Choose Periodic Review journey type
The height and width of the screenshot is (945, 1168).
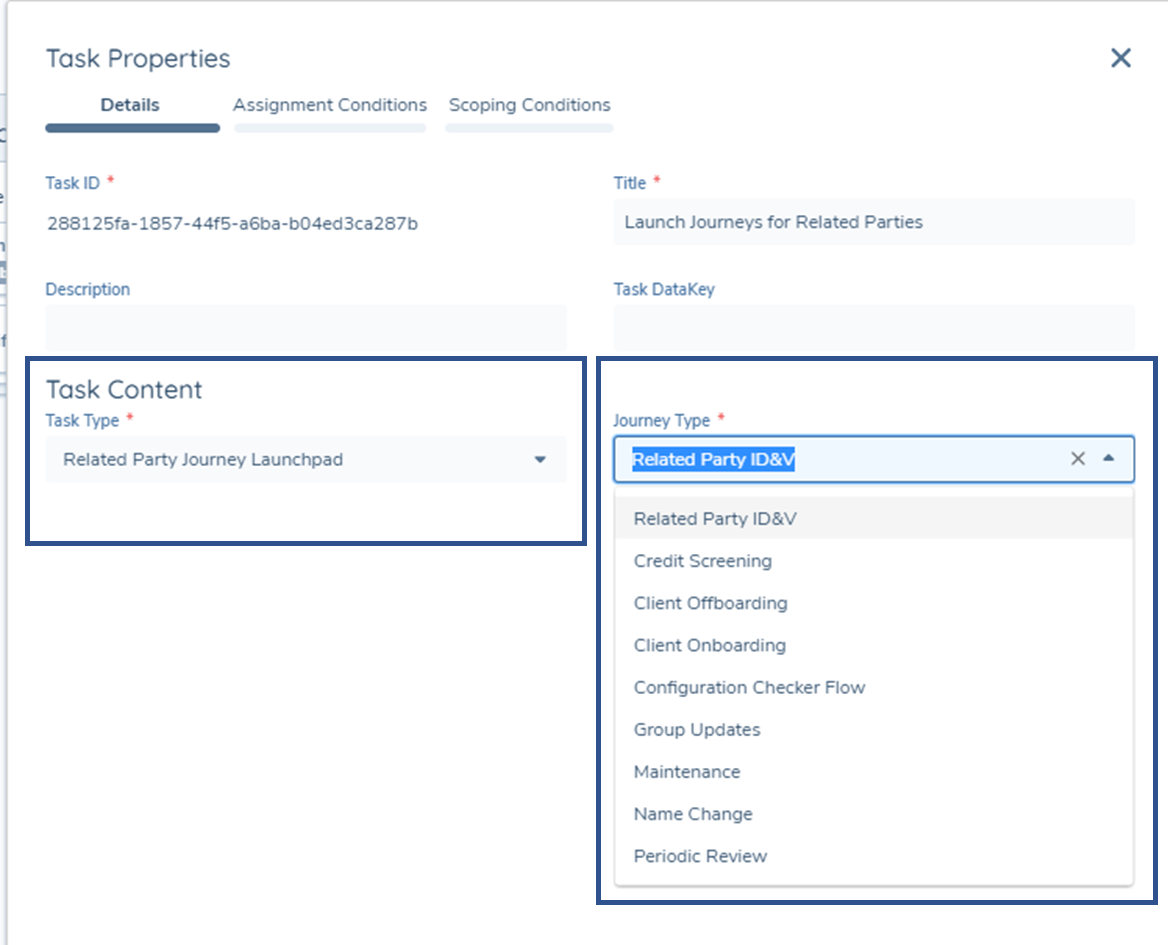tap(700, 856)
